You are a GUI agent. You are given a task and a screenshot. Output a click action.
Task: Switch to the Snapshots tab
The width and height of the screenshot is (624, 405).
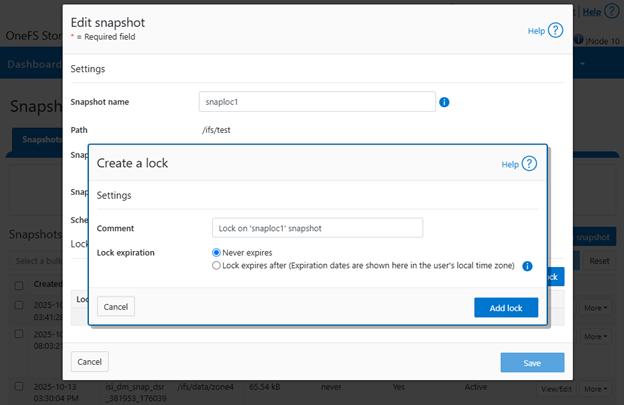click(x=40, y=141)
